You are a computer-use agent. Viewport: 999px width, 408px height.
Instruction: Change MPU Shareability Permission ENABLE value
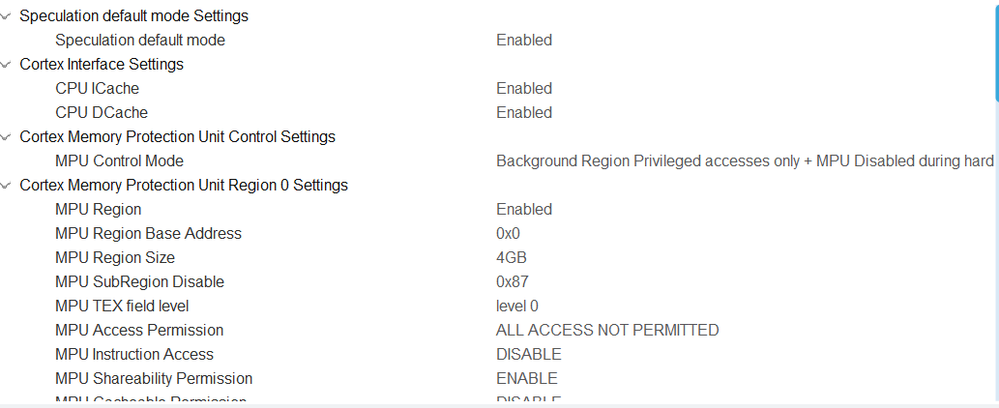click(x=526, y=378)
